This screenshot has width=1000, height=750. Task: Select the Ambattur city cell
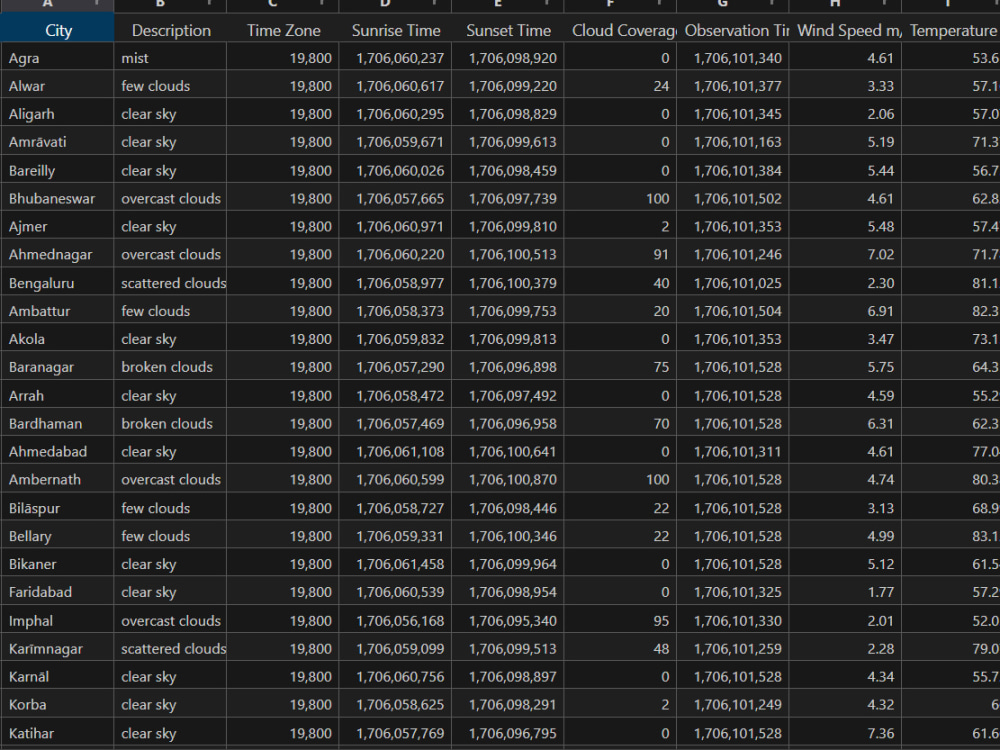pyautogui.click(x=57, y=311)
